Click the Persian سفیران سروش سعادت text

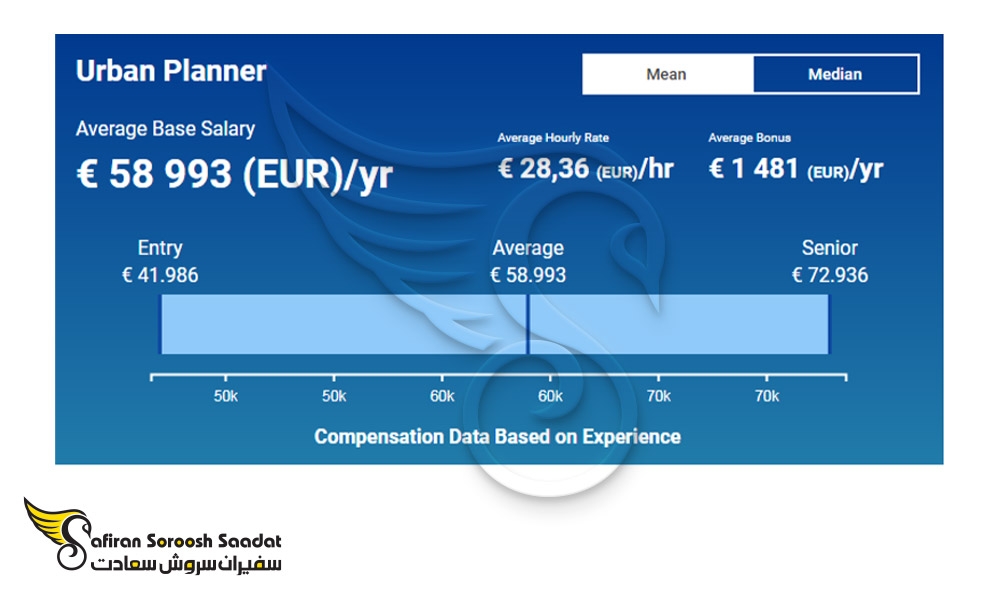[x=186, y=563]
